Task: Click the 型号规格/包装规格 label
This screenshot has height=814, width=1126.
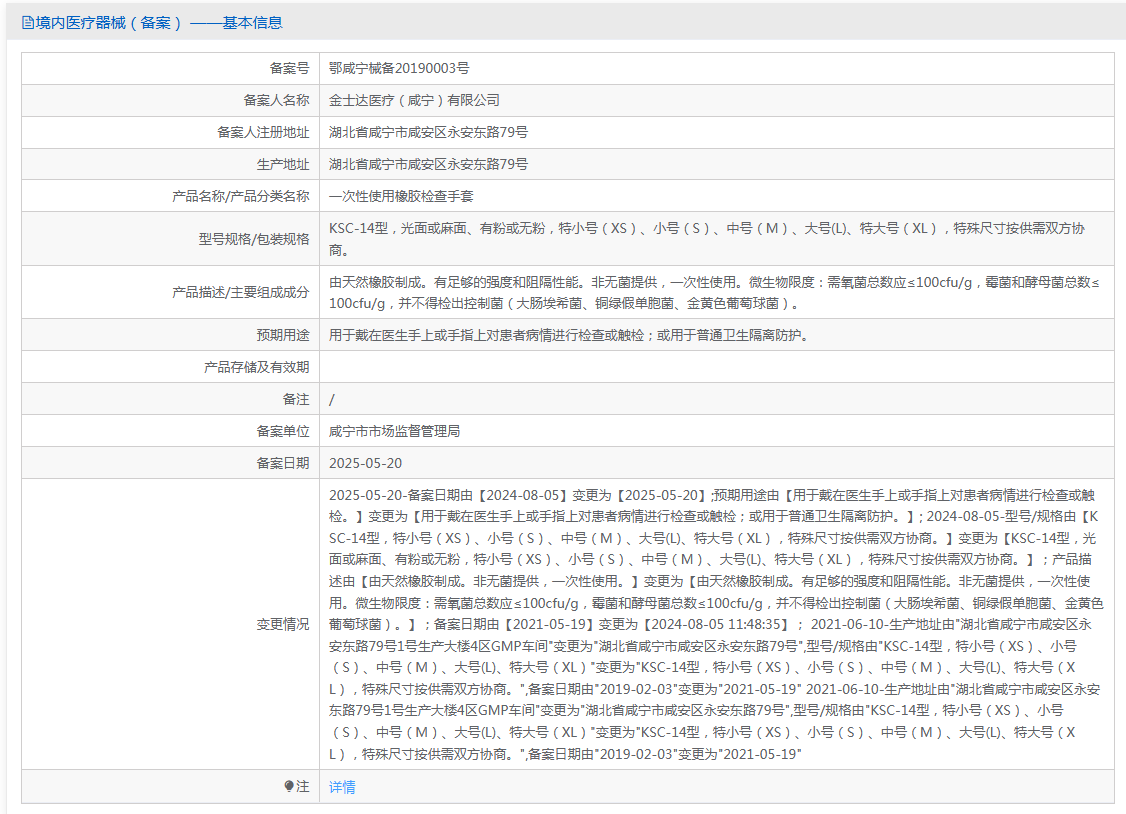Action: click(253, 239)
